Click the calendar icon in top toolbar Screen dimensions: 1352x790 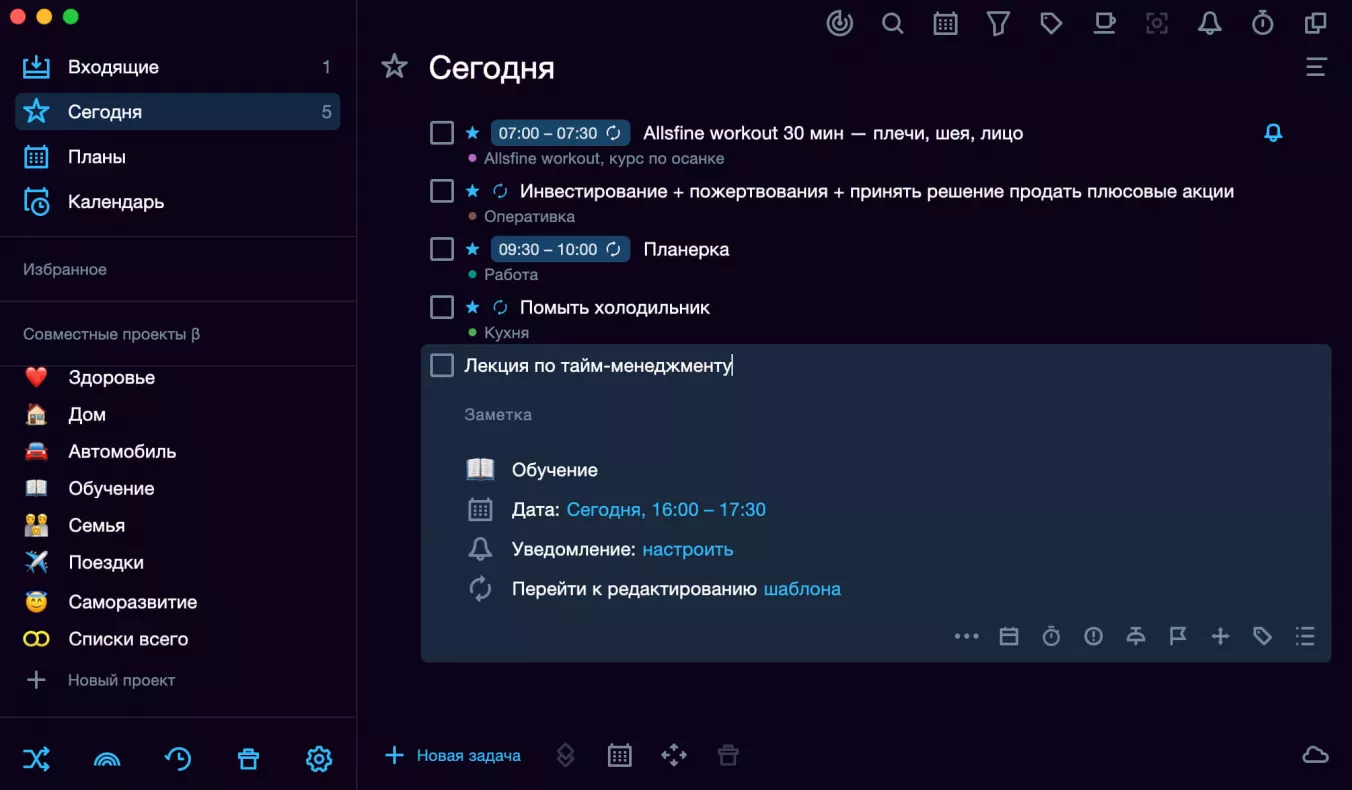point(946,23)
